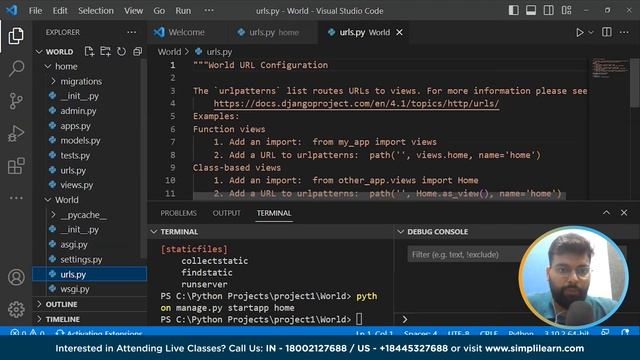Close the bottom panel
The width and height of the screenshot is (640, 360).
624,213
